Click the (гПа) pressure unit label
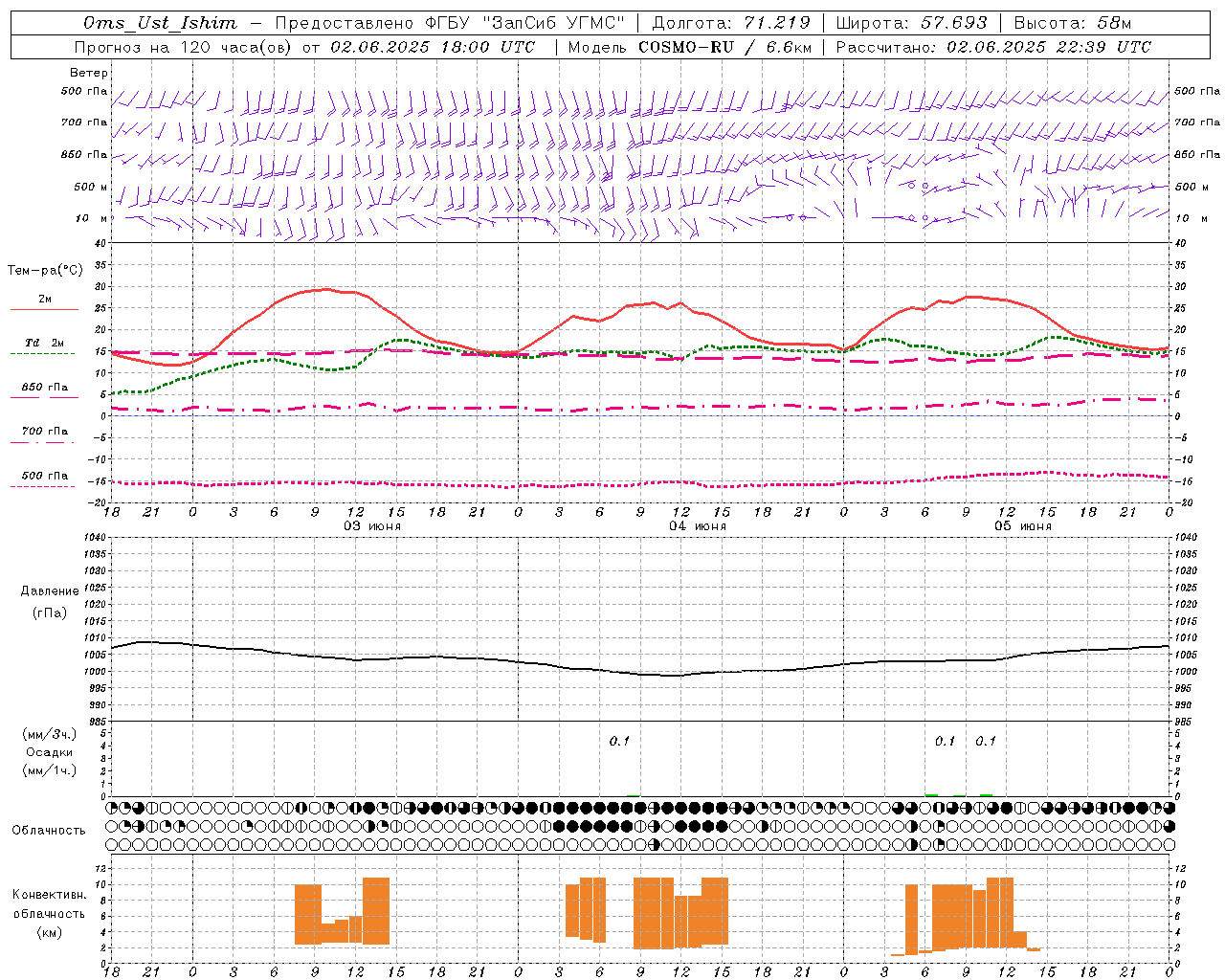The width and height of the screenshot is (1225, 980). (50, 613)
